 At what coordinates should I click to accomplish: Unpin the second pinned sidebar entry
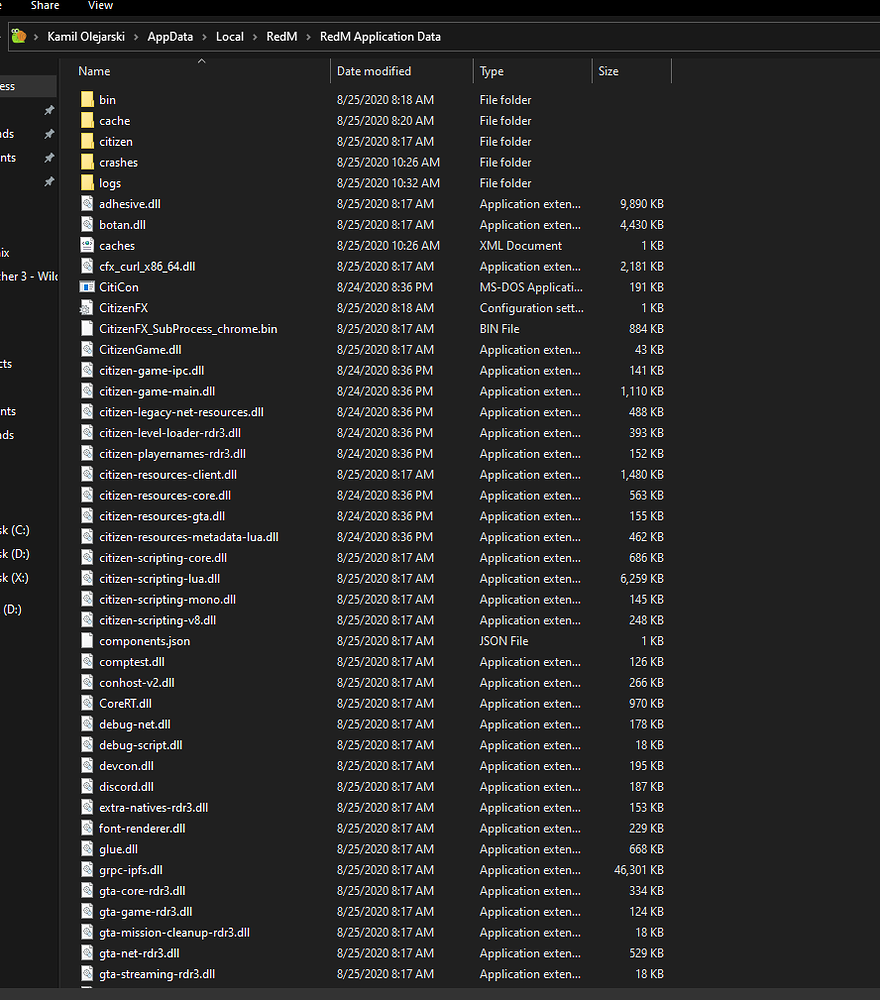click(48, 134)
